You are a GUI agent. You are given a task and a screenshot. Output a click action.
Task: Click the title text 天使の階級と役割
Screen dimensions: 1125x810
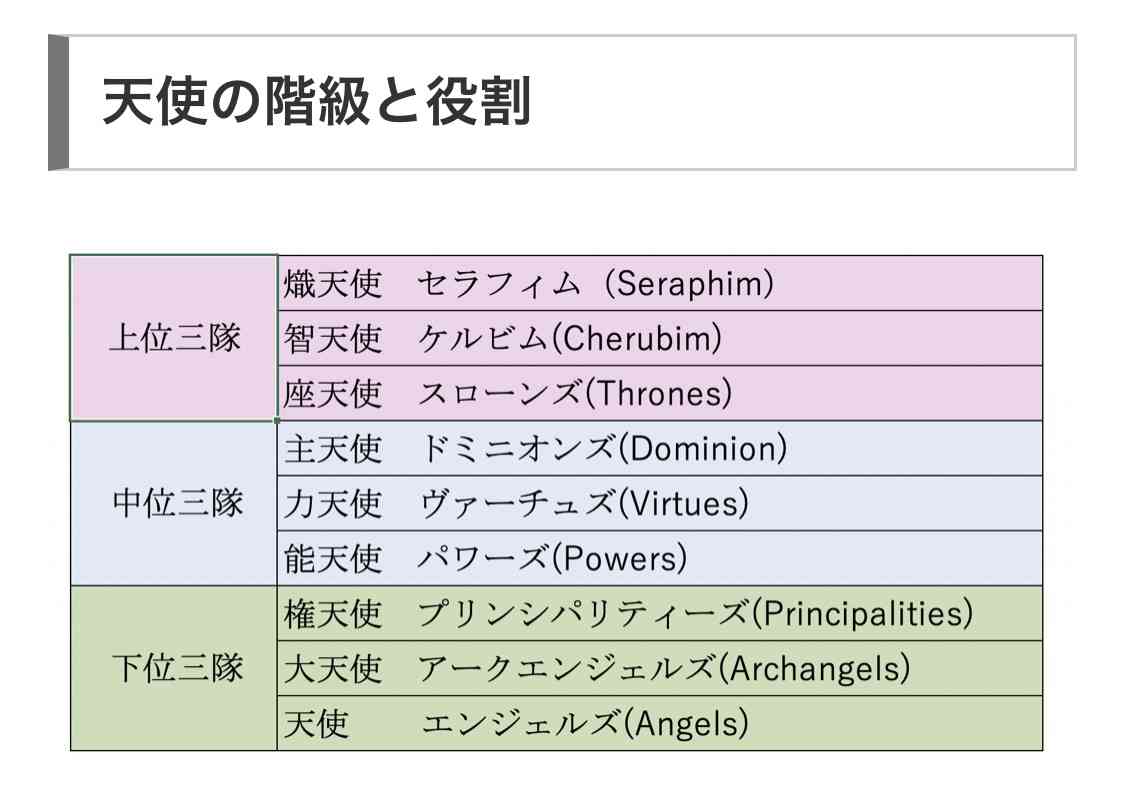pyautogui.click(x=316, y=101)
